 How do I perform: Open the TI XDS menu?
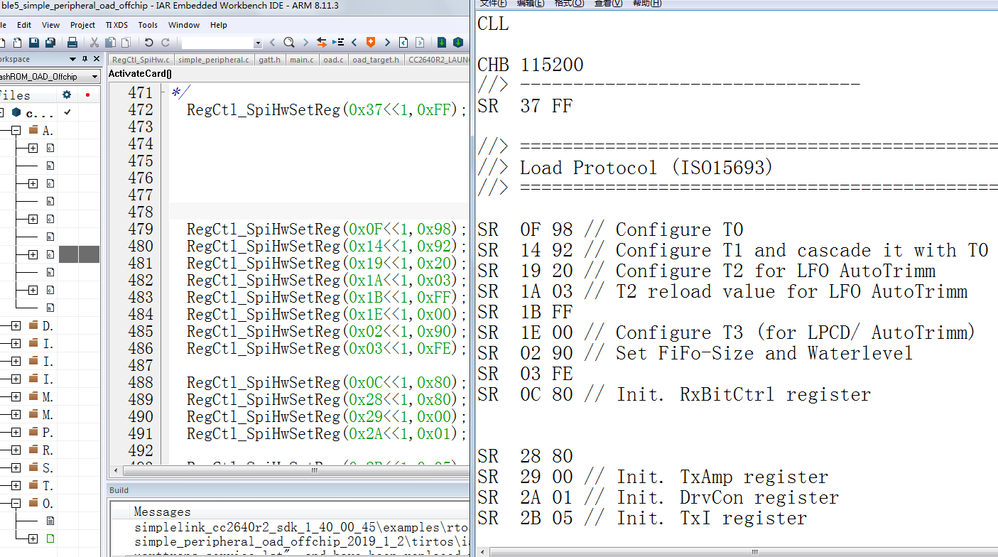click(x=116, y=25)
